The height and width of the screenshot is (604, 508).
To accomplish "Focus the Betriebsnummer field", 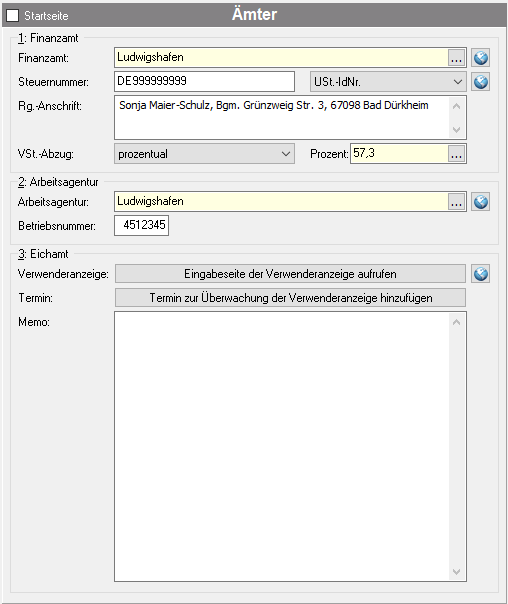I will point(141,225).
